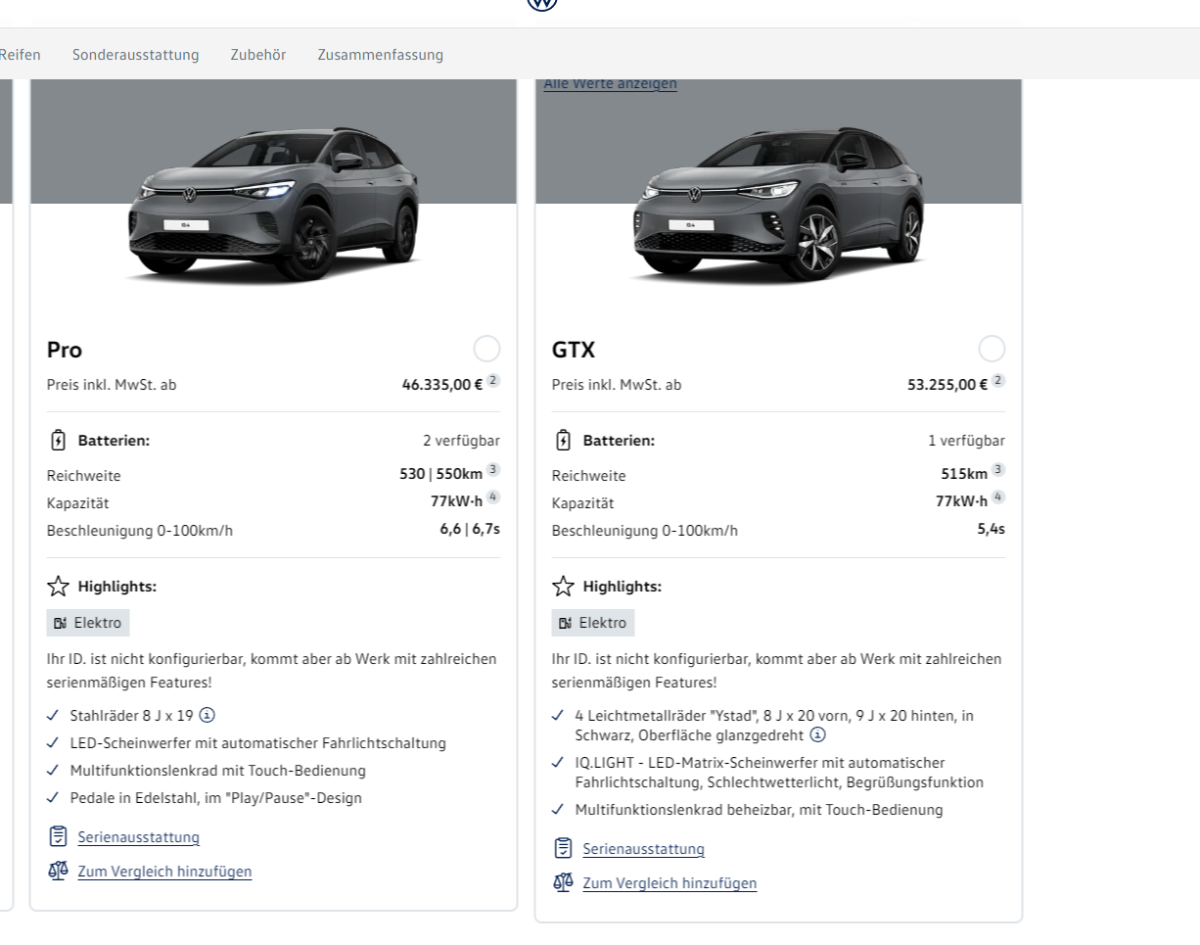The image size is (1200, 945).
Task: Click the Highlights star icon in GTX card
Action: point(563,586)
